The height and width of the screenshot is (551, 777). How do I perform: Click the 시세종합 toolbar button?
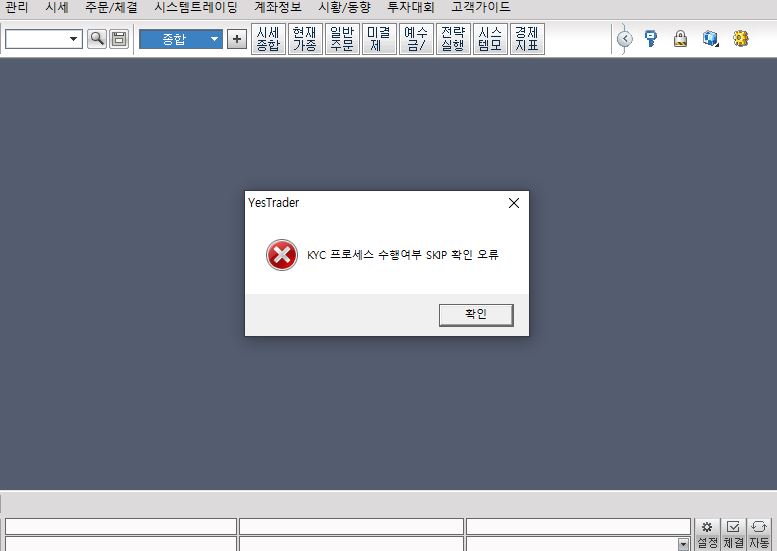(267, 39)
